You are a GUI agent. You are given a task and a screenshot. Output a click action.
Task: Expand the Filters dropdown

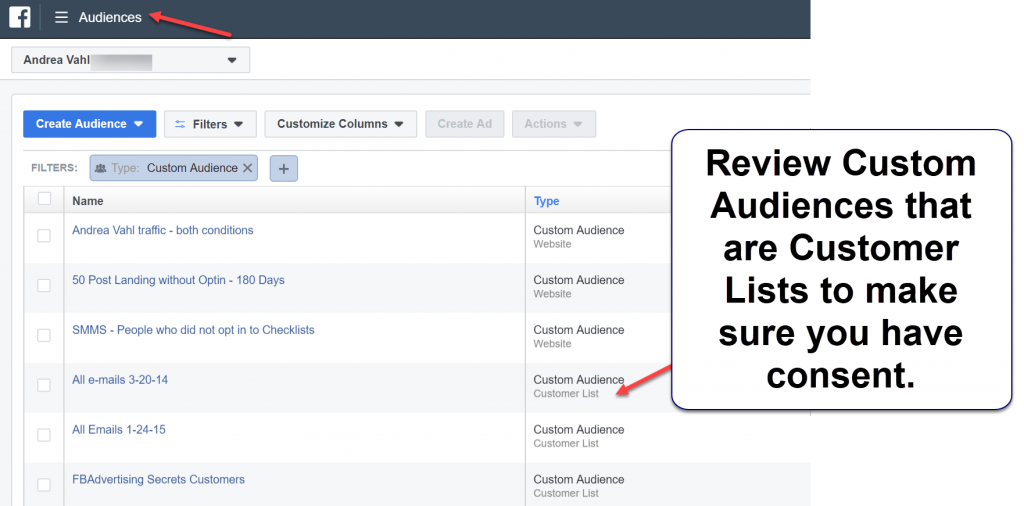tap(210, 124)
